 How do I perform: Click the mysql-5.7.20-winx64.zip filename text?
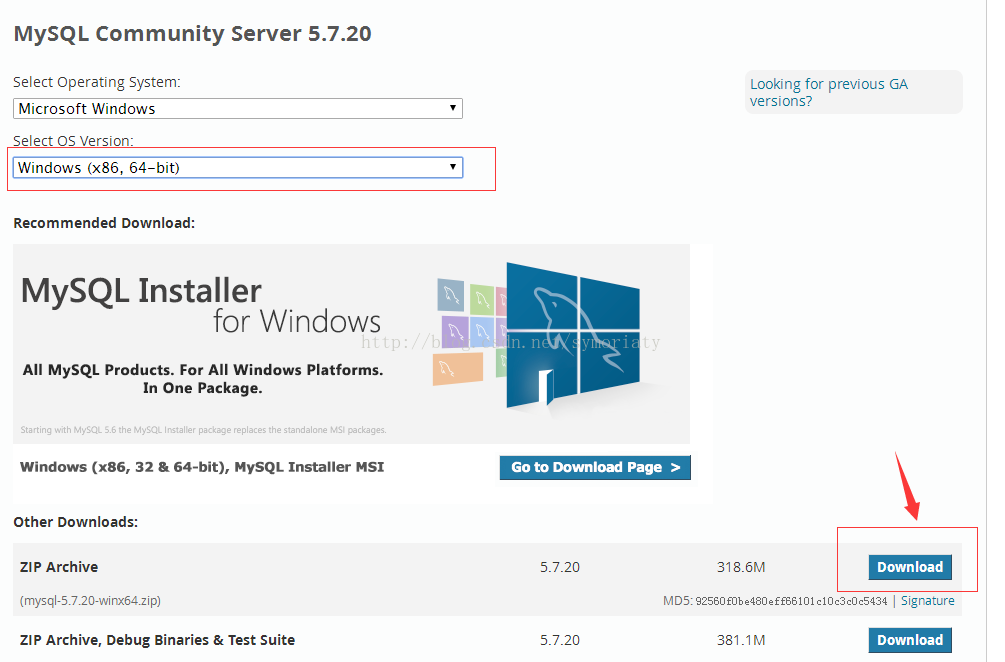coord(90,600)
